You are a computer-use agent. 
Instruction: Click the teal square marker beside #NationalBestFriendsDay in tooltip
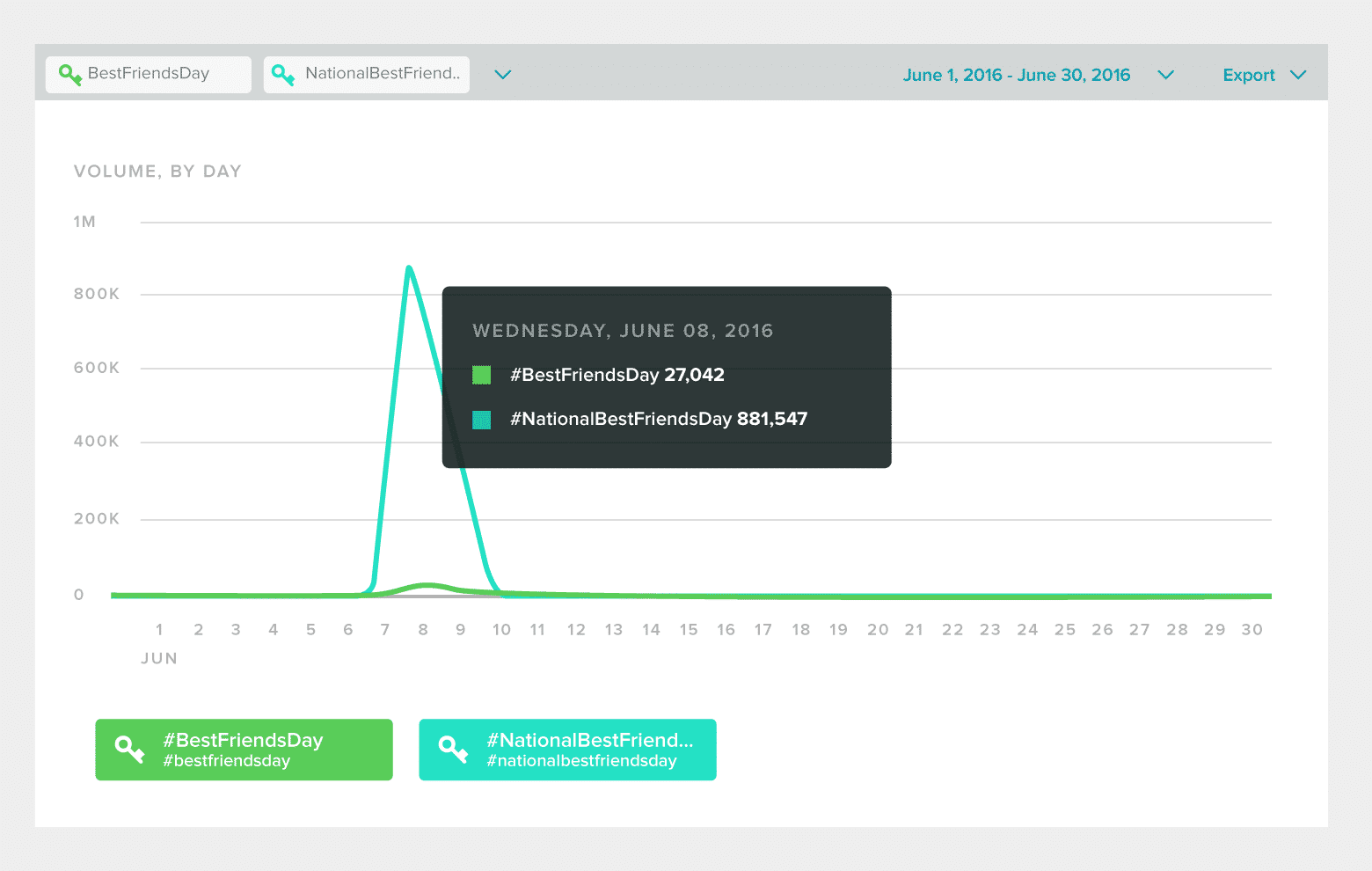tap(482, 420)
